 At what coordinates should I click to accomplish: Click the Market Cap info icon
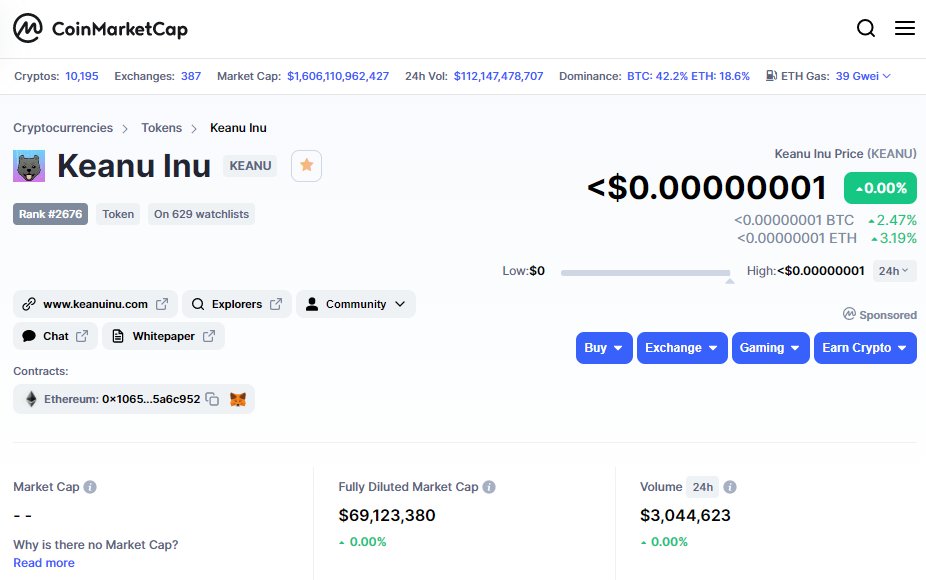point(90,487)
